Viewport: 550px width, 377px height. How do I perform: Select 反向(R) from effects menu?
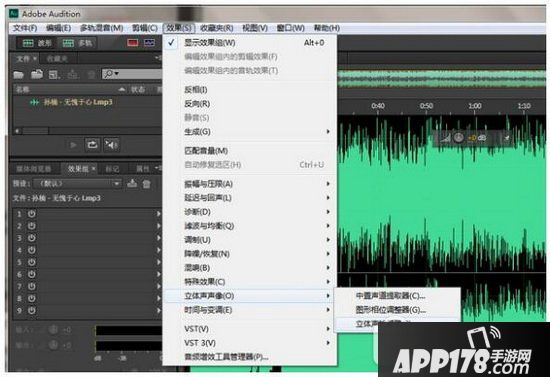(x=250, y=104)
